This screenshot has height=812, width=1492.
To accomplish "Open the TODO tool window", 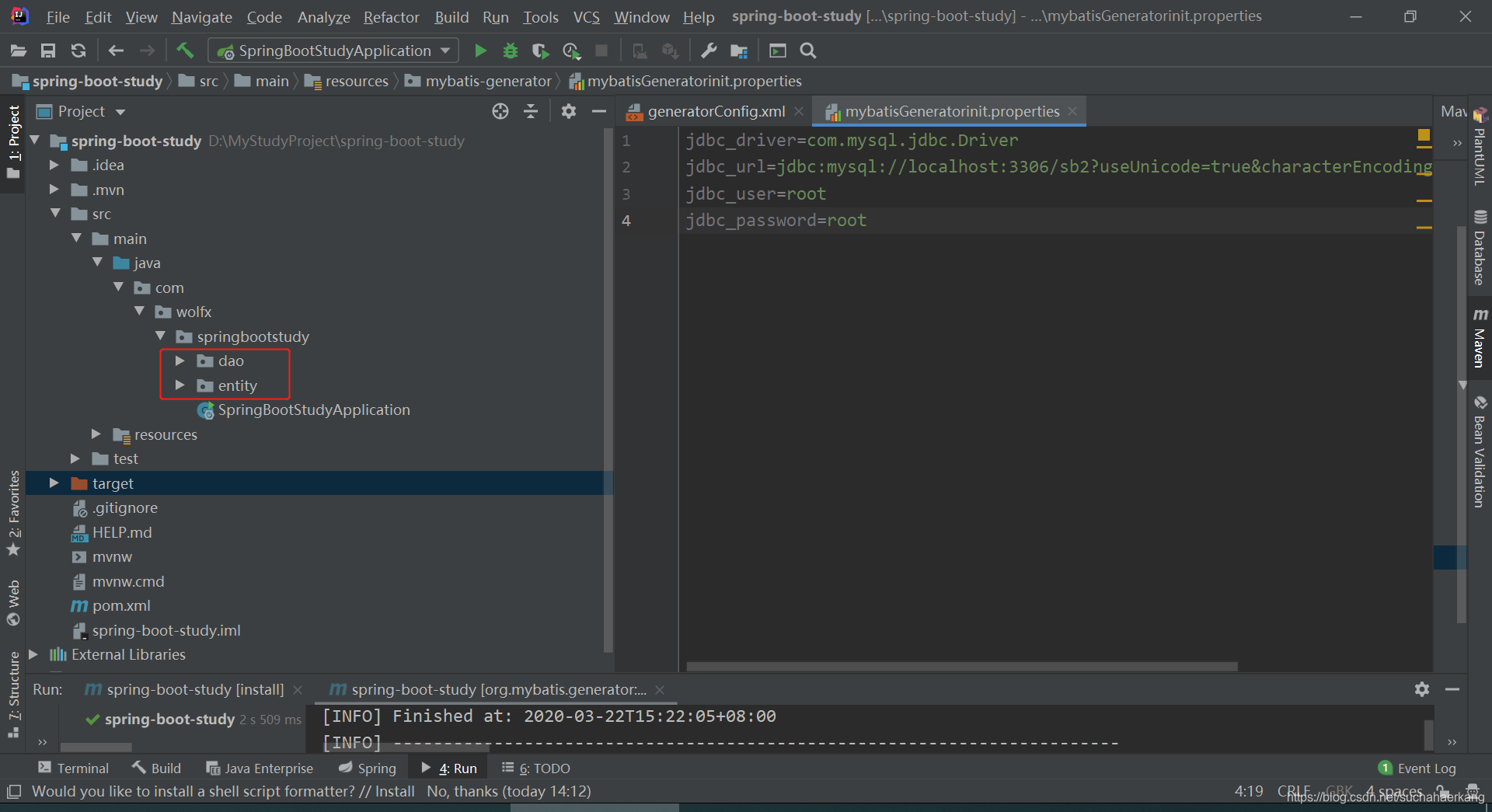I will tap(536, 768).
